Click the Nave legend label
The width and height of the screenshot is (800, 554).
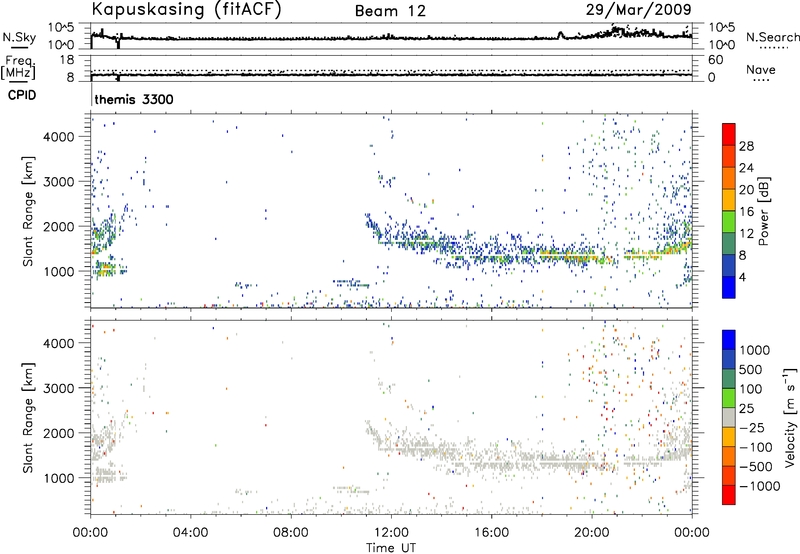[761, 70]
